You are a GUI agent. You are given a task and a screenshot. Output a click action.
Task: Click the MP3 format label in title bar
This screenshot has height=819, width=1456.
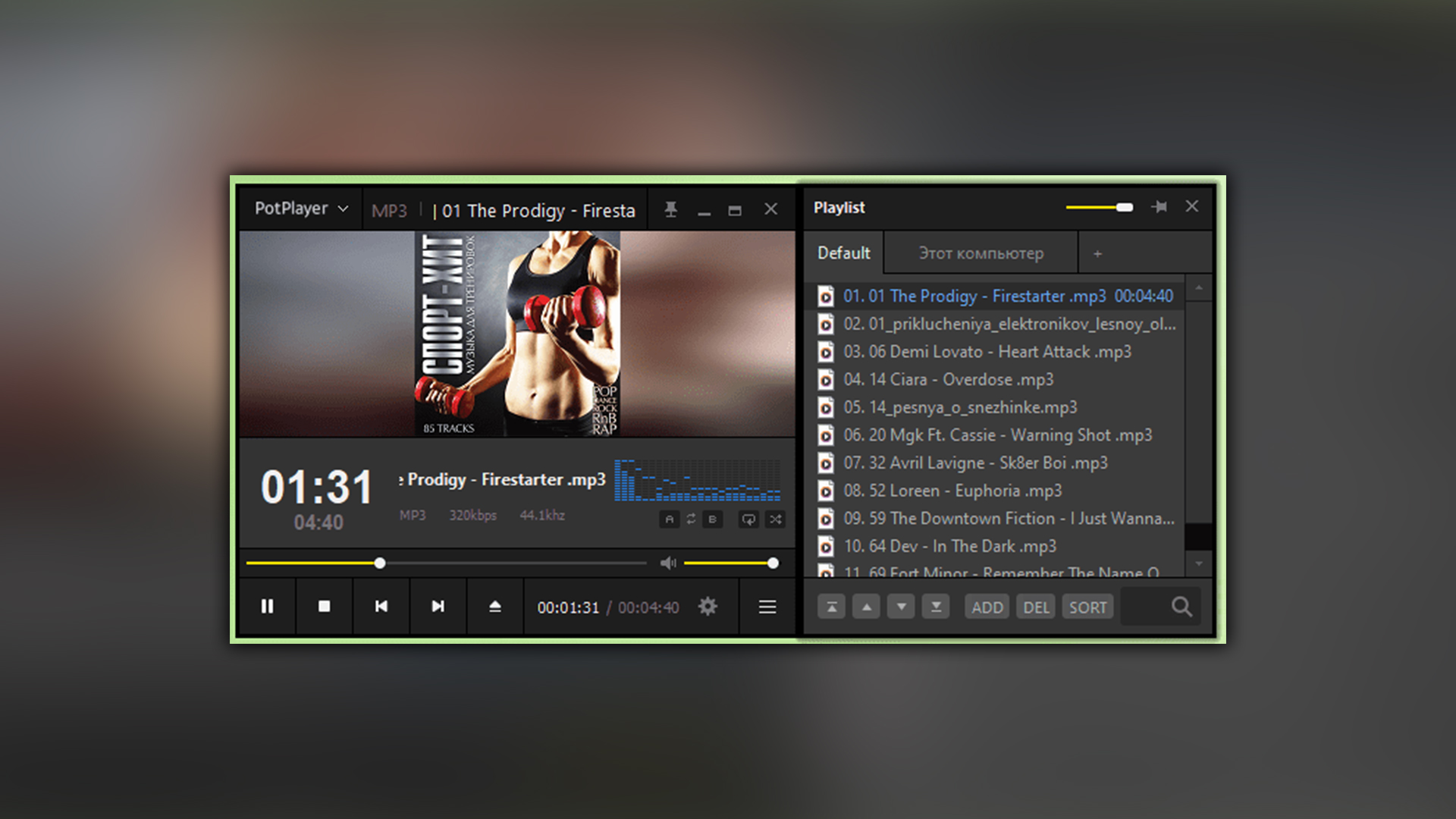pos(389,211)
